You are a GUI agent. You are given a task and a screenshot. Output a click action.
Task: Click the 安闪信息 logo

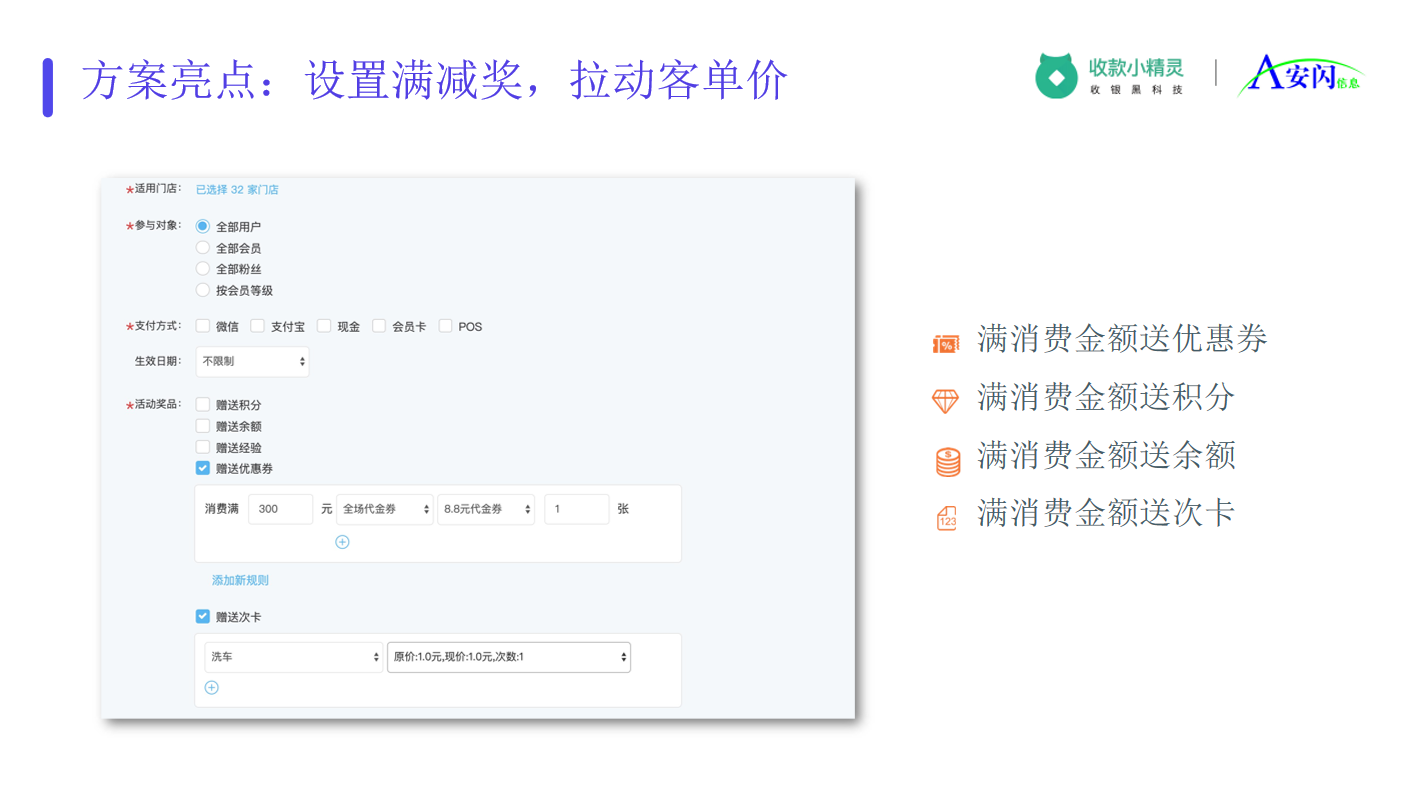tap(1299, 75)
